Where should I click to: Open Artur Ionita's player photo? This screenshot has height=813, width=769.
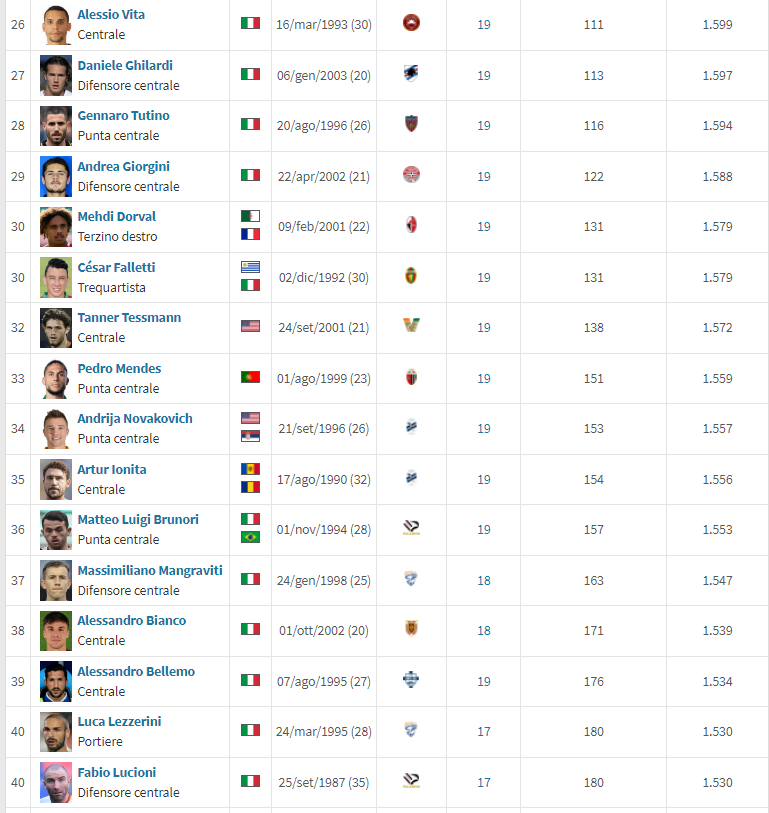(56, 479)
